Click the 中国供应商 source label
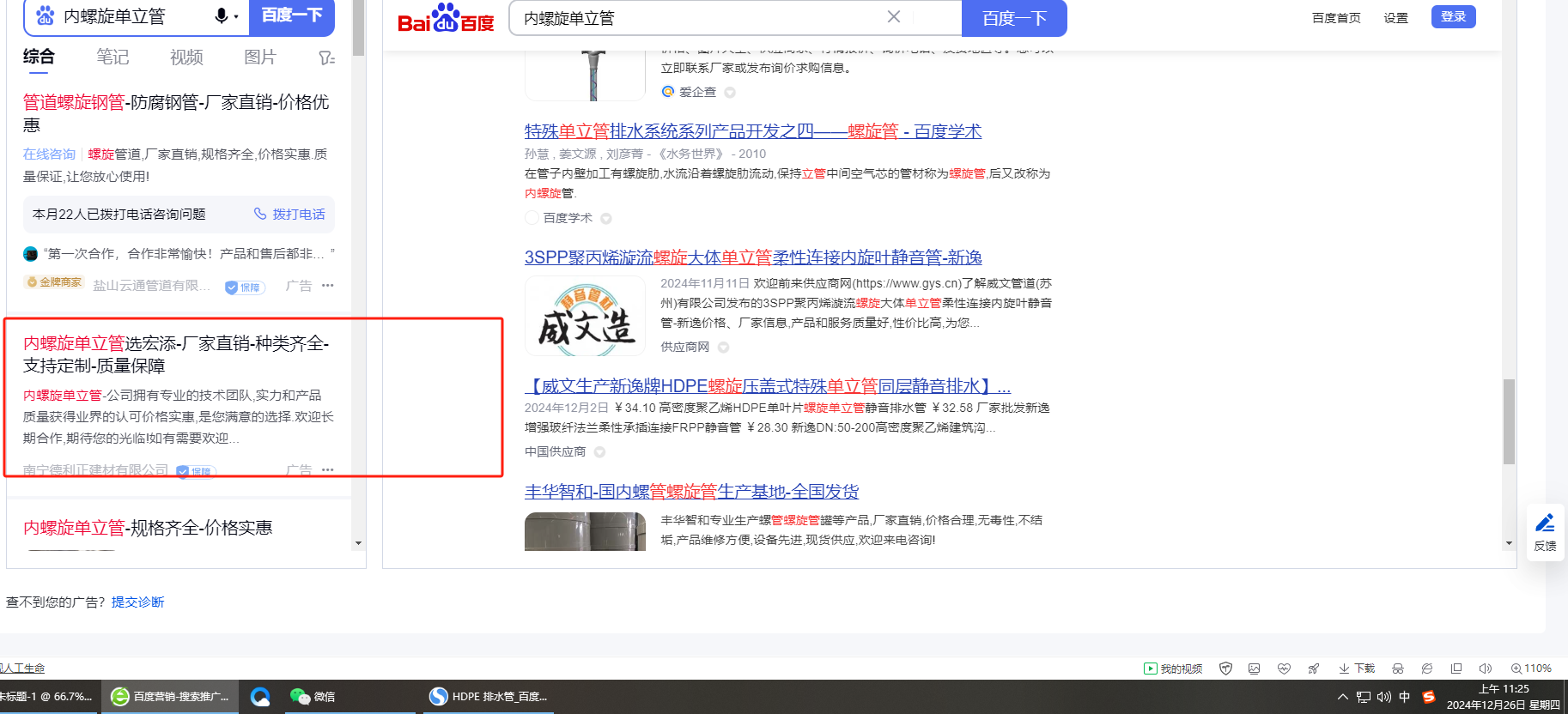This screenshot has width=1568, height=714. pyautogui.click(x=555, y=451)
